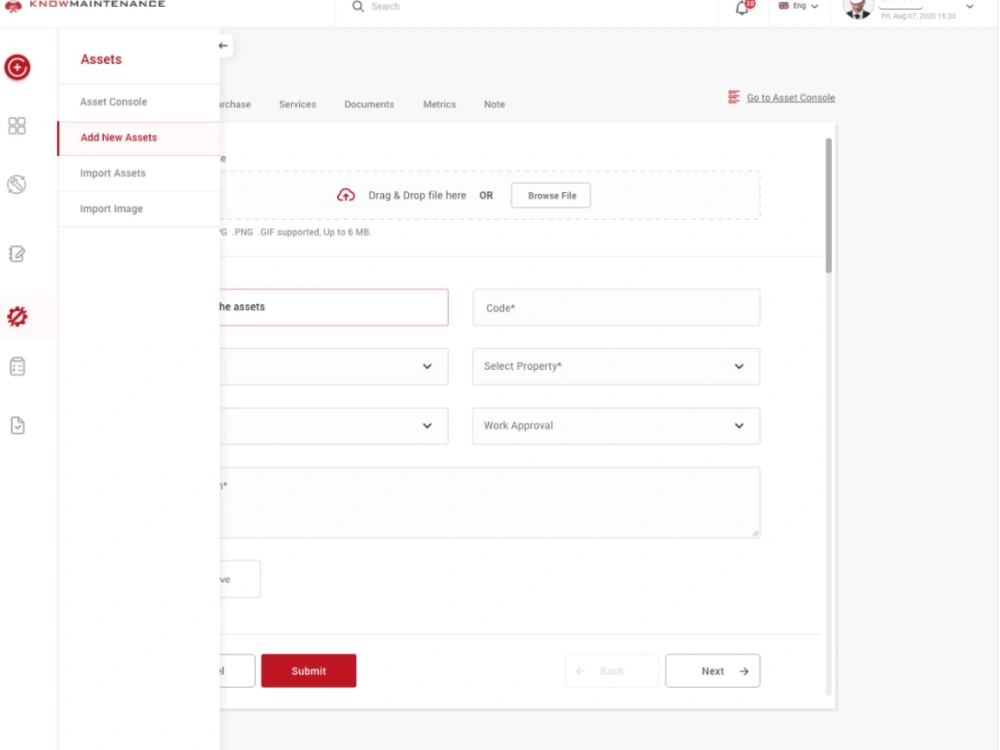Screen dimensions: 1000x750
Task: Switch to the Services tab
Action: click(x=297, y=104)
